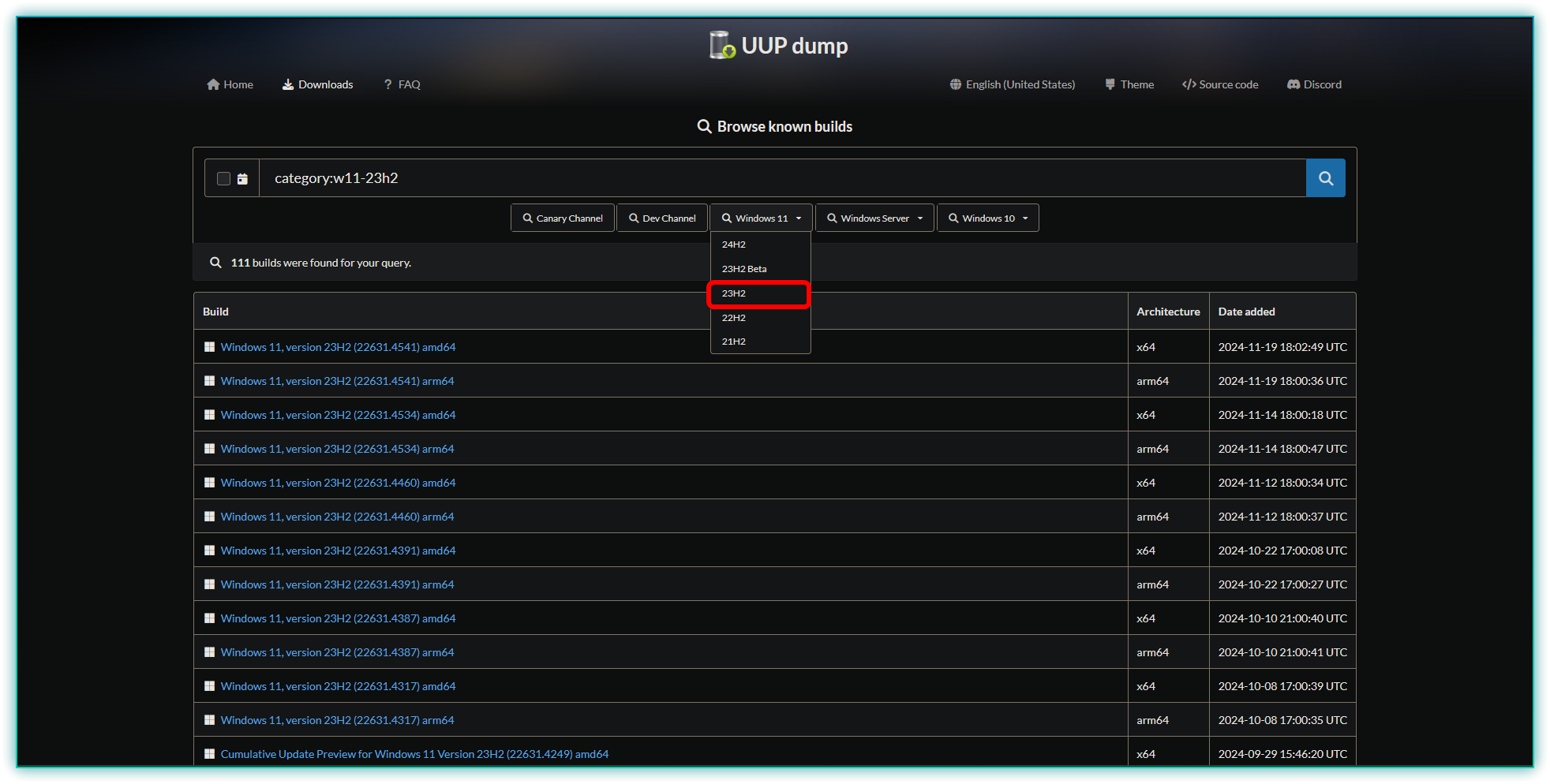Click the Windows icon beside 22631.4460 amd64
Viewport: 1550px width, 784px height.
click(209, 483)
